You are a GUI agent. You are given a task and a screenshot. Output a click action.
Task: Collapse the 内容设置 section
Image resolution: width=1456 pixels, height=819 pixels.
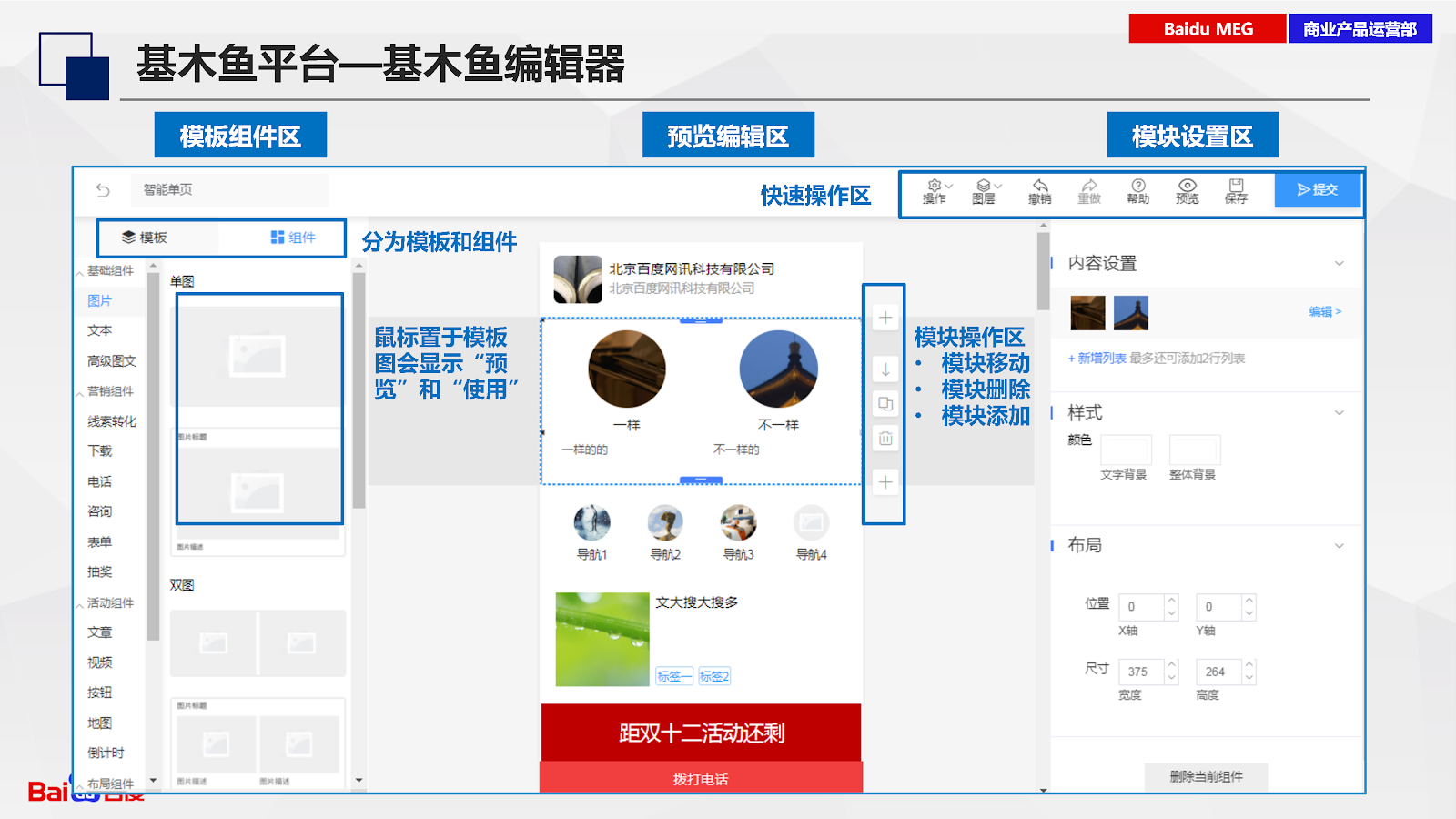(1340, 264)
